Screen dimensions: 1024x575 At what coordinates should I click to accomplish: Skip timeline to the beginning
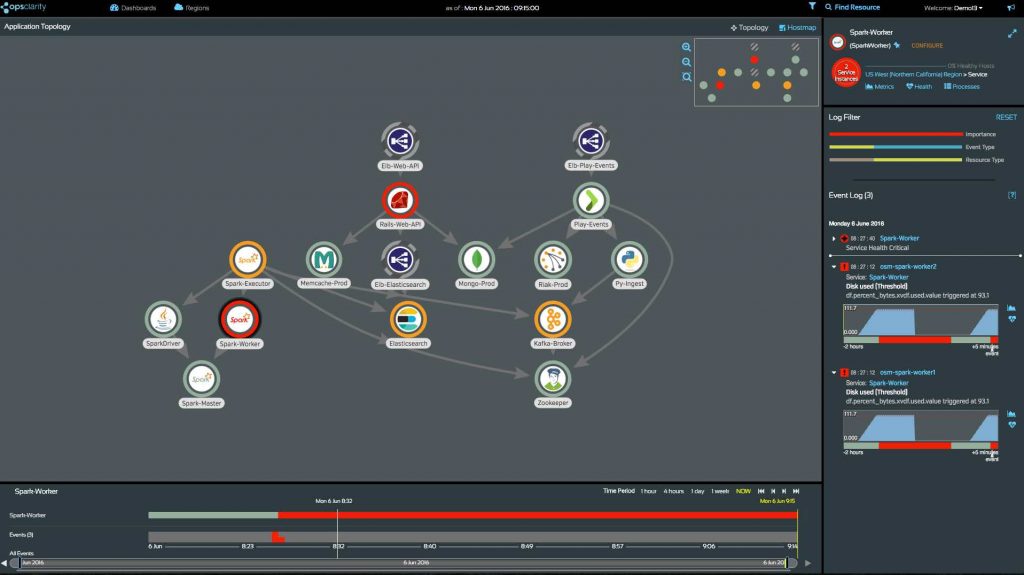pos(761,491)
